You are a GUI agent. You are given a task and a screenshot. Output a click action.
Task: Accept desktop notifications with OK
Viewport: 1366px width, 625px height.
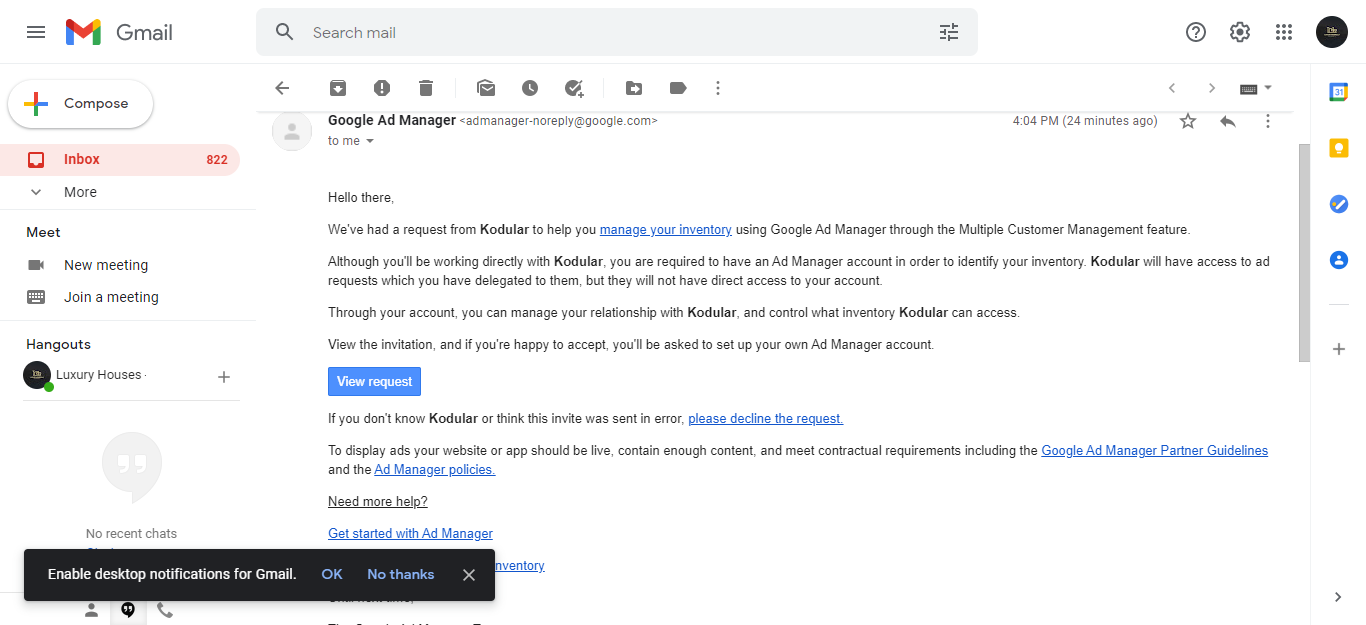(x=332, y=574)
